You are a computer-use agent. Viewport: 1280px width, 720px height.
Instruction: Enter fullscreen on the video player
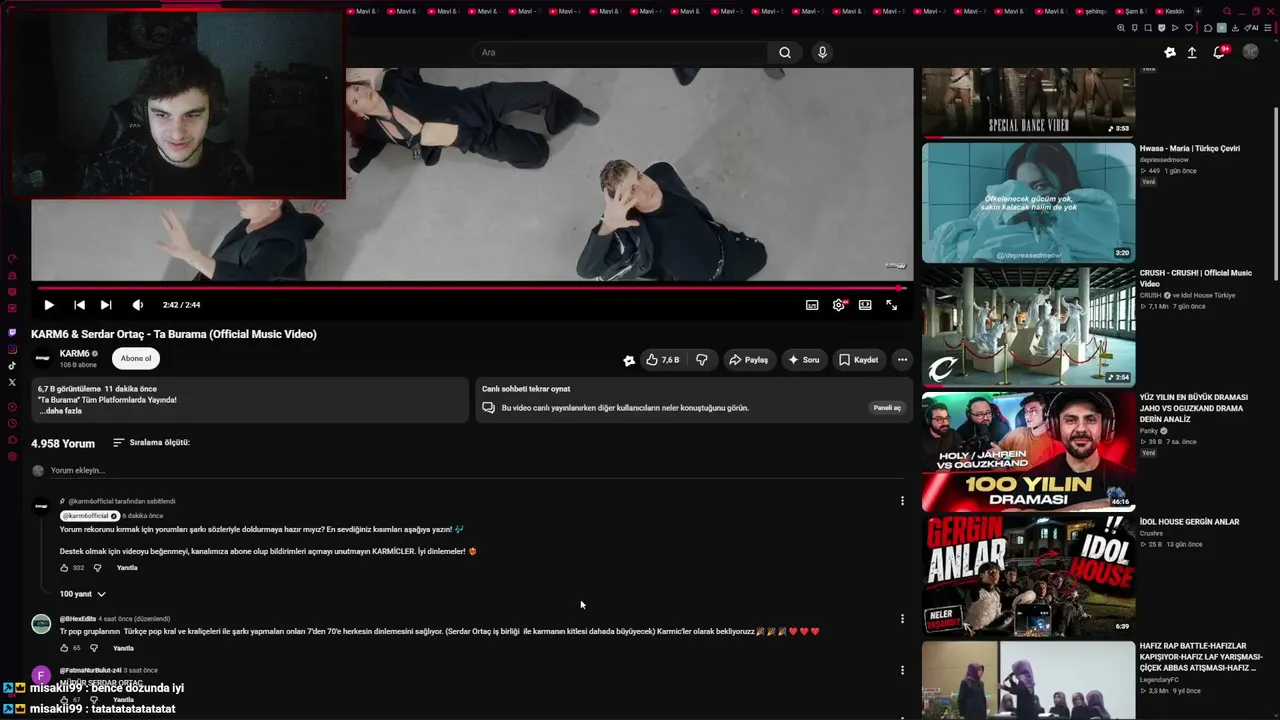pyautogui.click(x=891, y=305)
